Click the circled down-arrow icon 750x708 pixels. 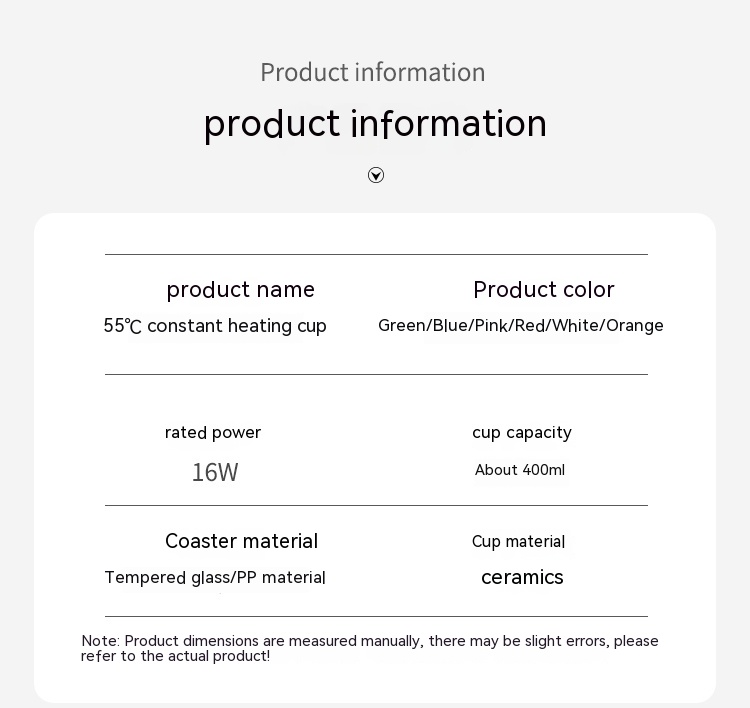[376, 175]
